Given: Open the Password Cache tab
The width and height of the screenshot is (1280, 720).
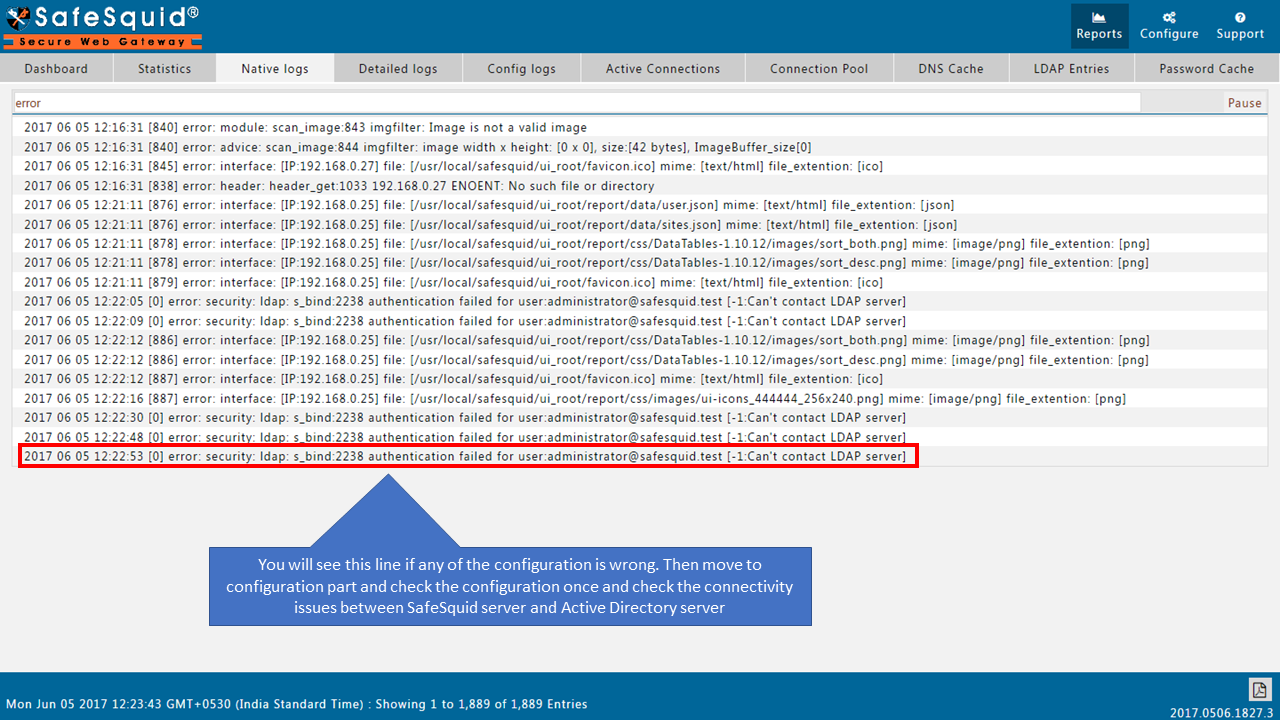Looking at the screenshot, I should [1206, 69].
